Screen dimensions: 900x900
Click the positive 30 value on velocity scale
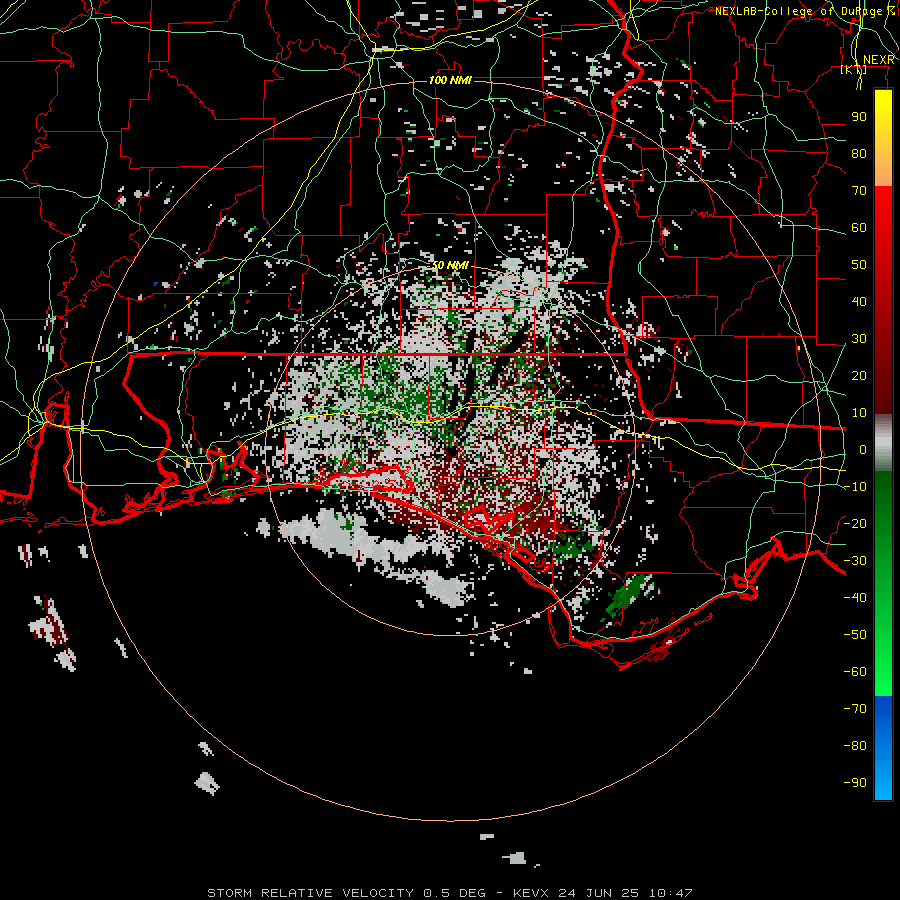tap(859, 339)
